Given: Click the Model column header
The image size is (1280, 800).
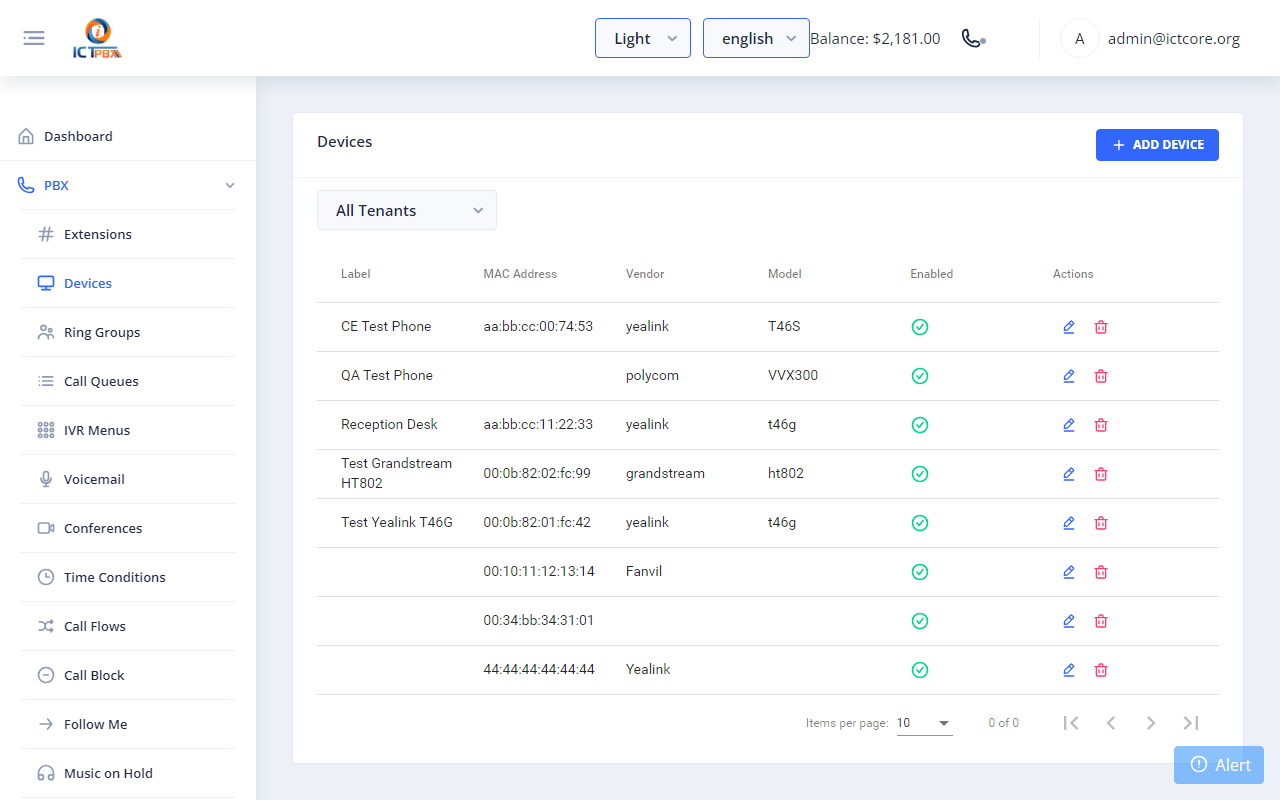Looking at the screenshot, I should [785, 274].
